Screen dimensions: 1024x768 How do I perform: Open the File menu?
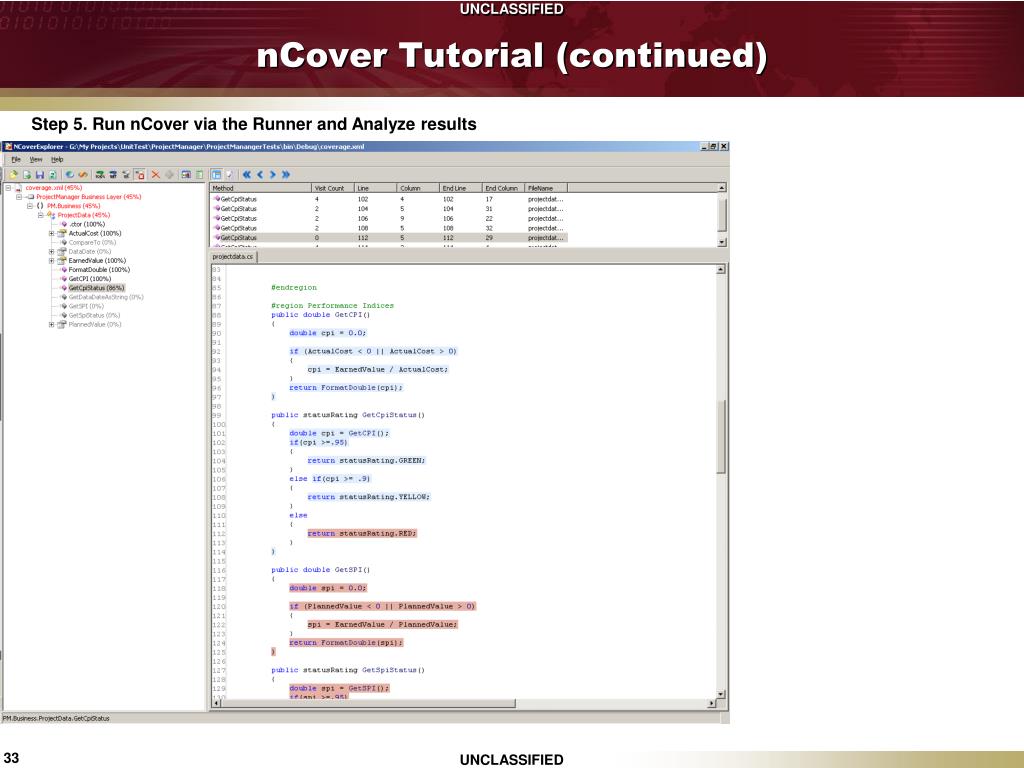coord(16,159)
